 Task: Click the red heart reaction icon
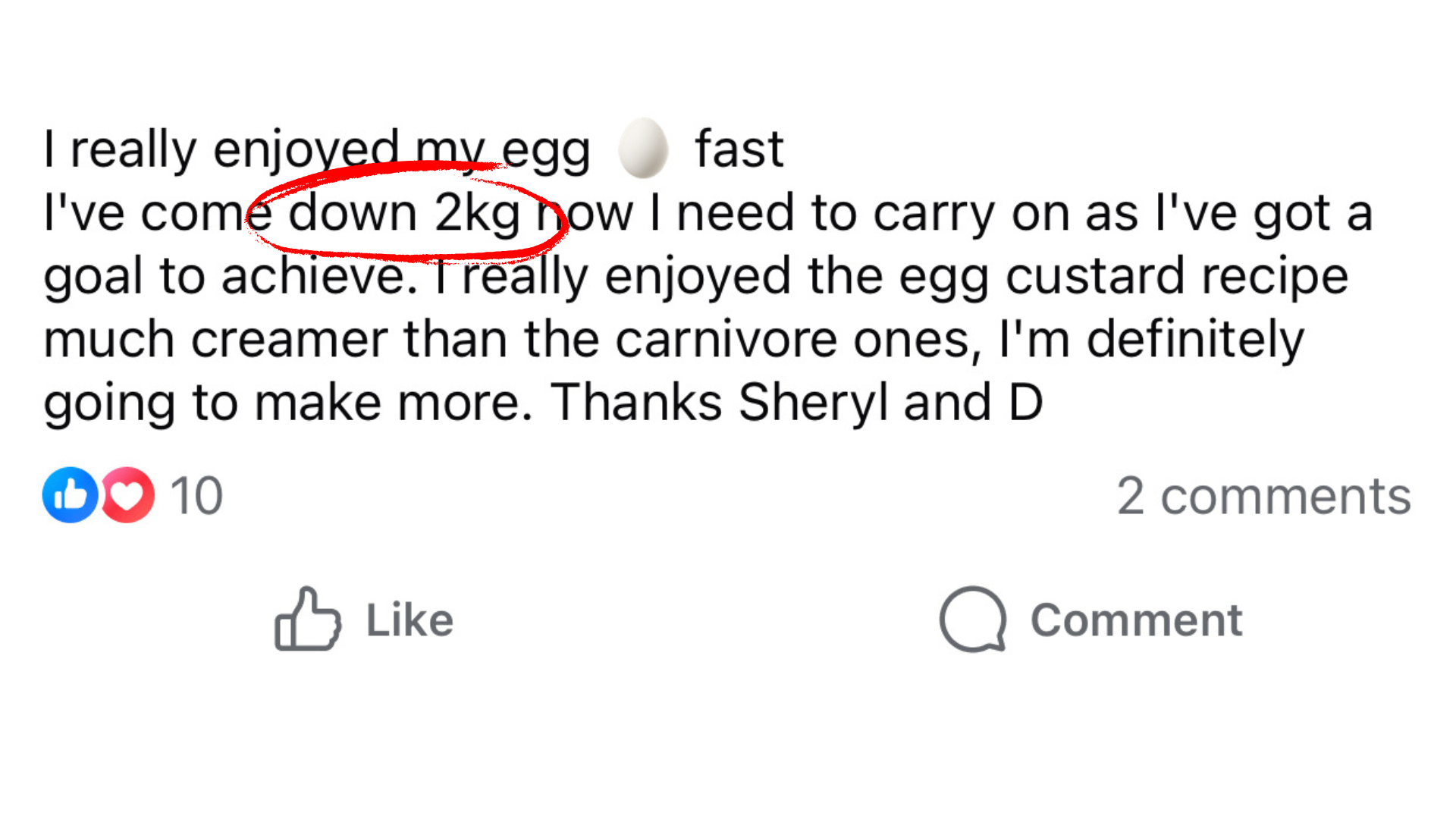[x=127, y=495]
